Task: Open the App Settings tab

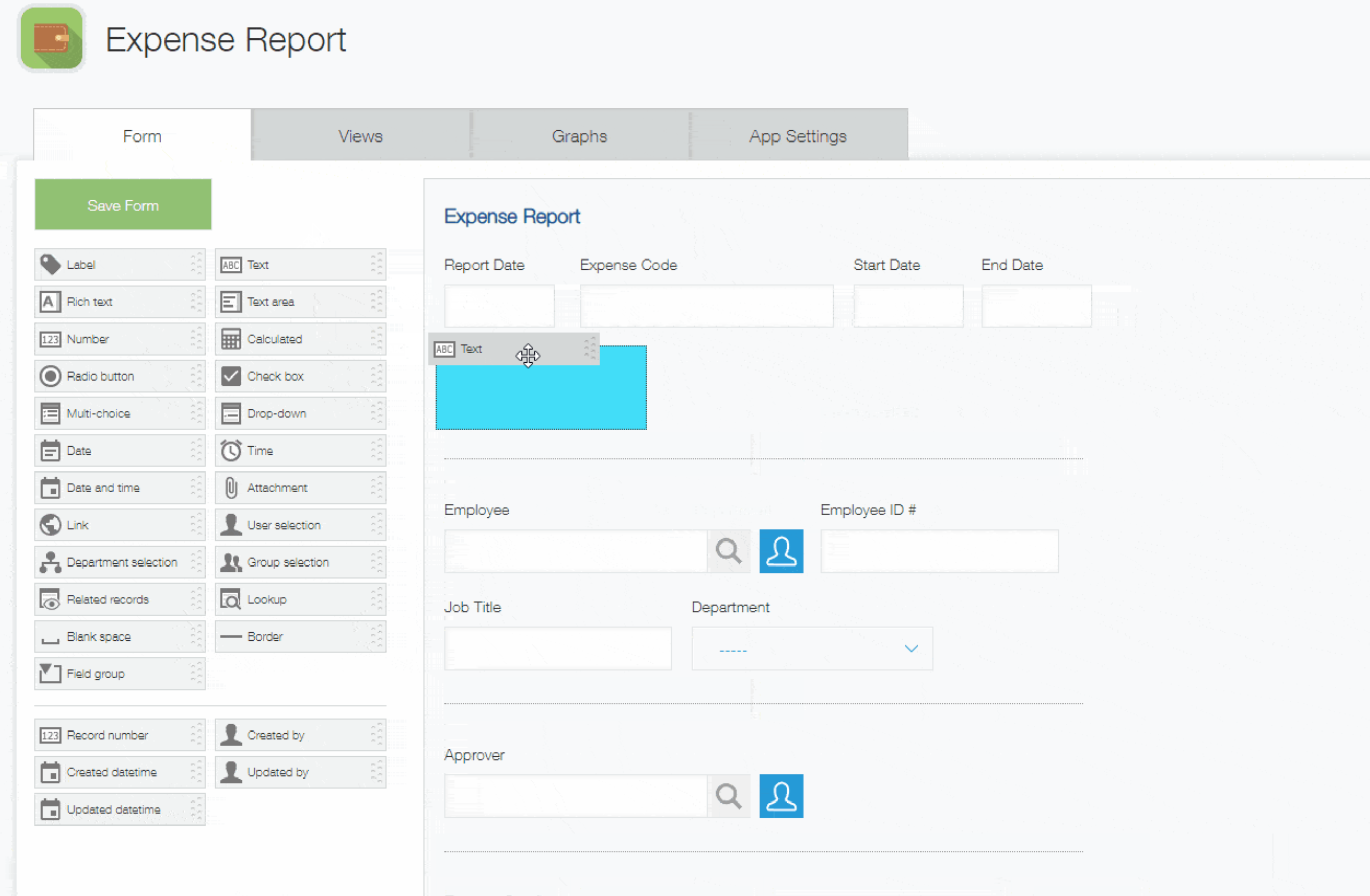Action: (798, 136)
